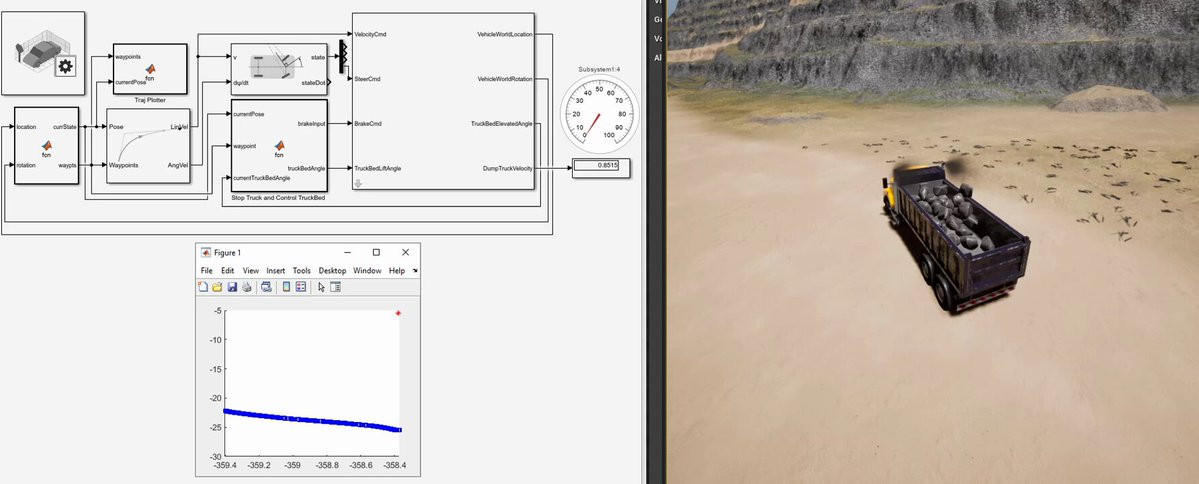Screen dimensions: 1199x484
Task: Click the currentTruckBedAngle input port label
Action: pos(262,177)
